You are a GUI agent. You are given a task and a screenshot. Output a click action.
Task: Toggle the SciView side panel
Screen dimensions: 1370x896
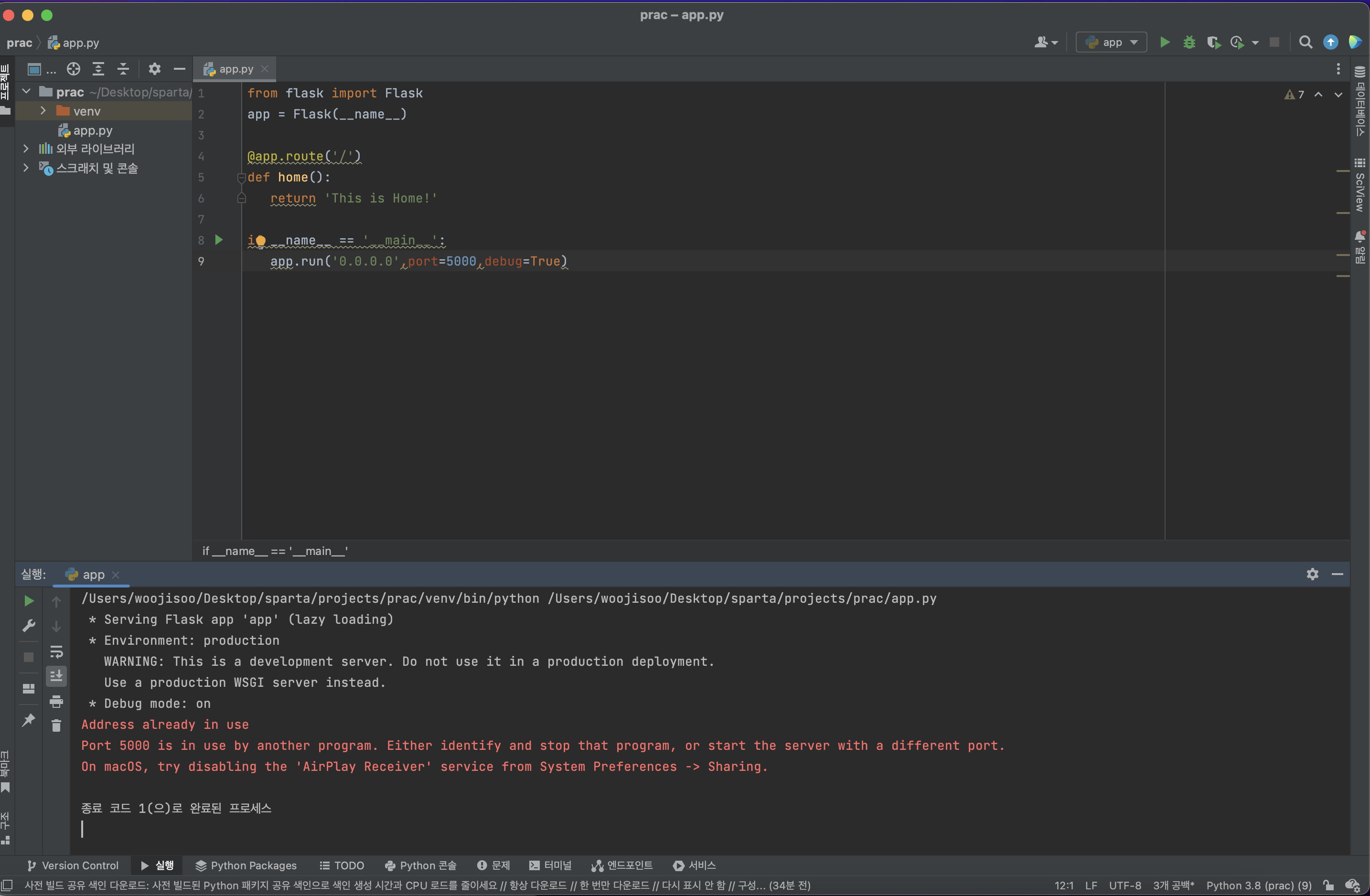[x=1360, y=185]
